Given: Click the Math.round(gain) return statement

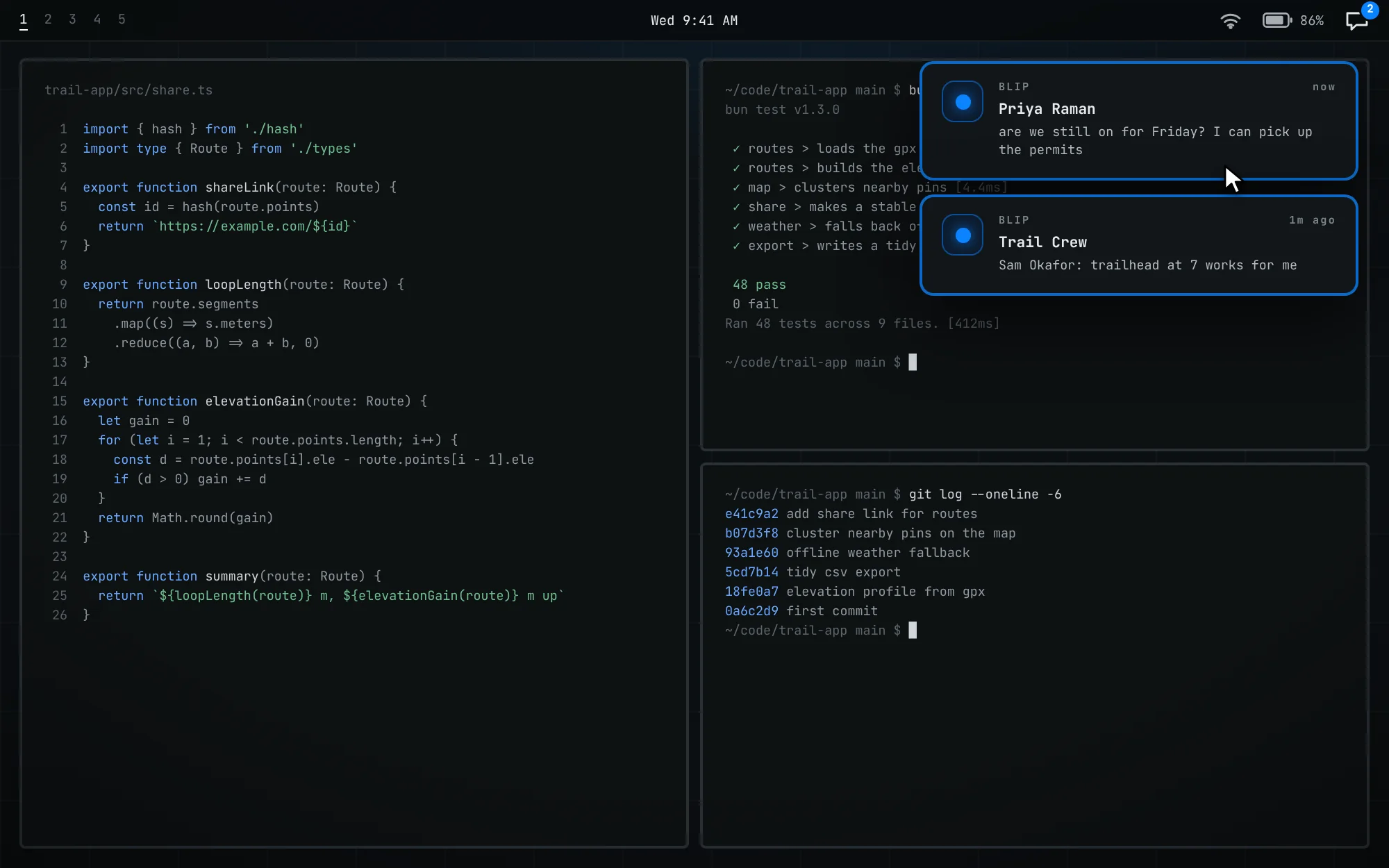Looking at the screenshot, I should click(x=185, y=518).
